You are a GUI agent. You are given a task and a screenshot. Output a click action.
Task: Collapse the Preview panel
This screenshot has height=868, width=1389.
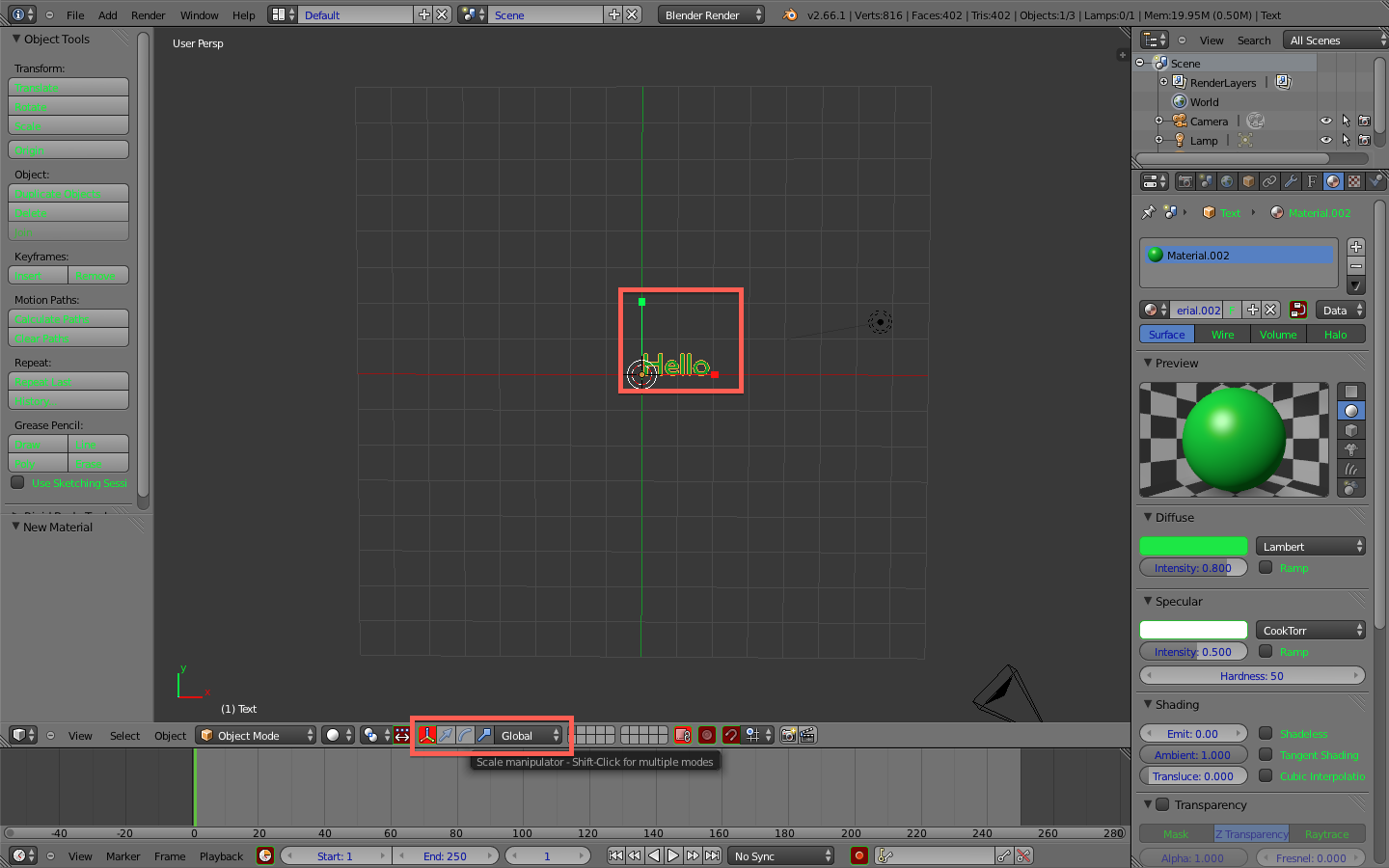pos(1148,363)
